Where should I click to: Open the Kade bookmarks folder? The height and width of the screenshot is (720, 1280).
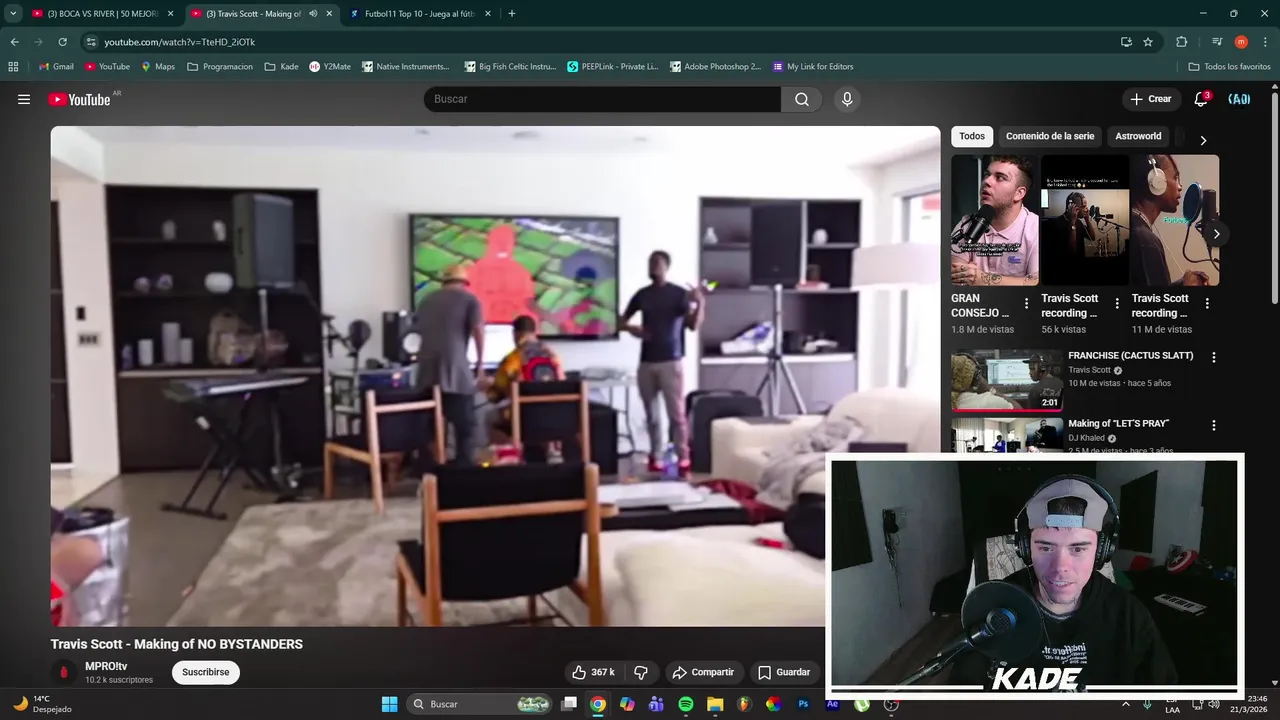(281, 67)
